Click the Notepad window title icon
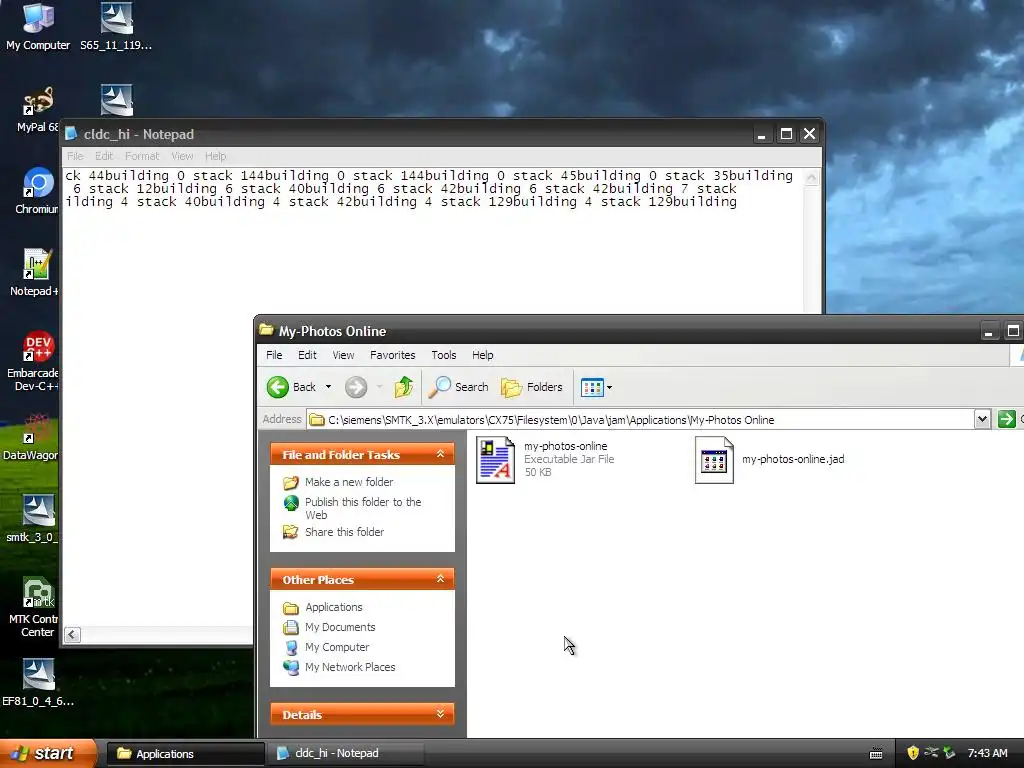This screenshot has height=768, width=1024. pyautogui.click(x=71, y=134)
